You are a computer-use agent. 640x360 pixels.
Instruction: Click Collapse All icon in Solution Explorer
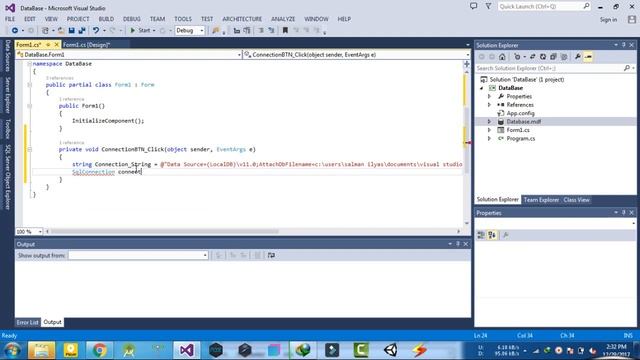click(553, 57)
